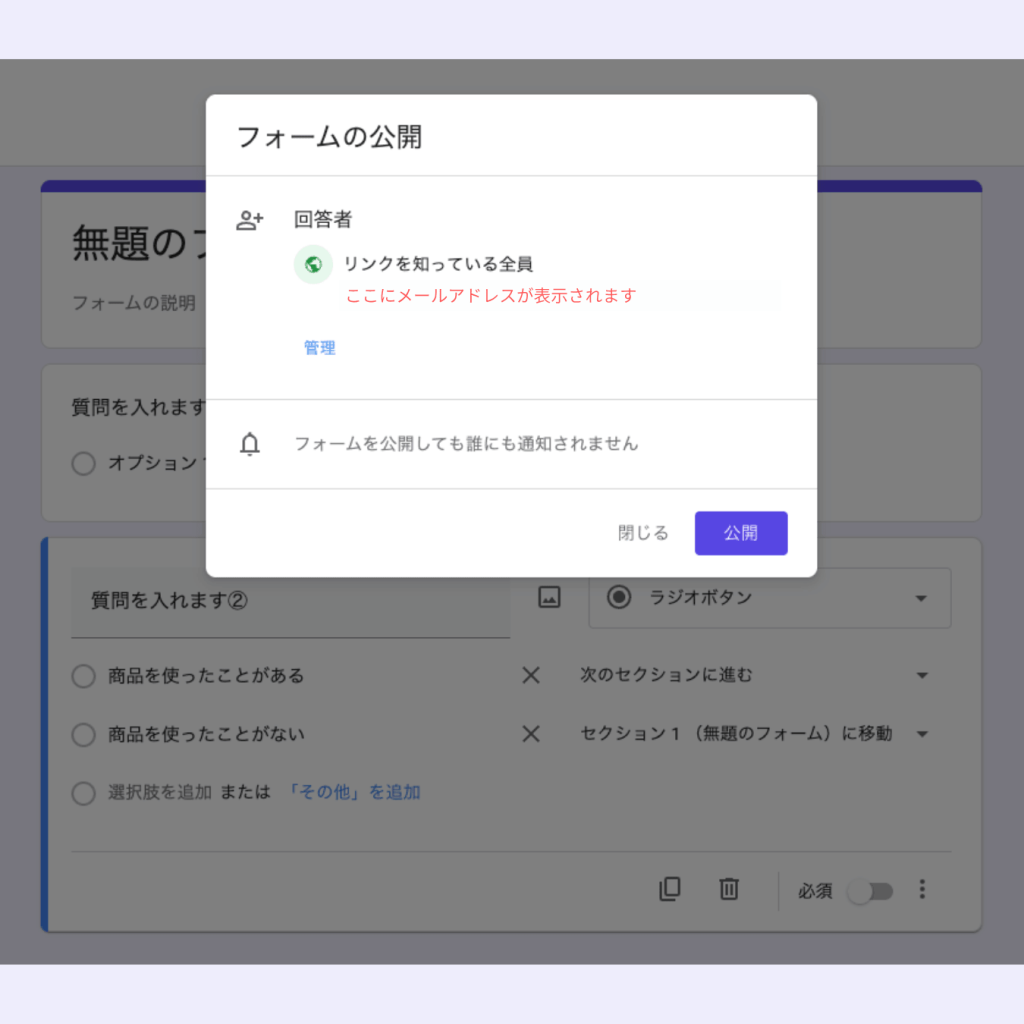Image resolution: width=1024 pixels, height=1024 pixels.
Task: Click the add image icon beside question 2
Action: [549, 597]
